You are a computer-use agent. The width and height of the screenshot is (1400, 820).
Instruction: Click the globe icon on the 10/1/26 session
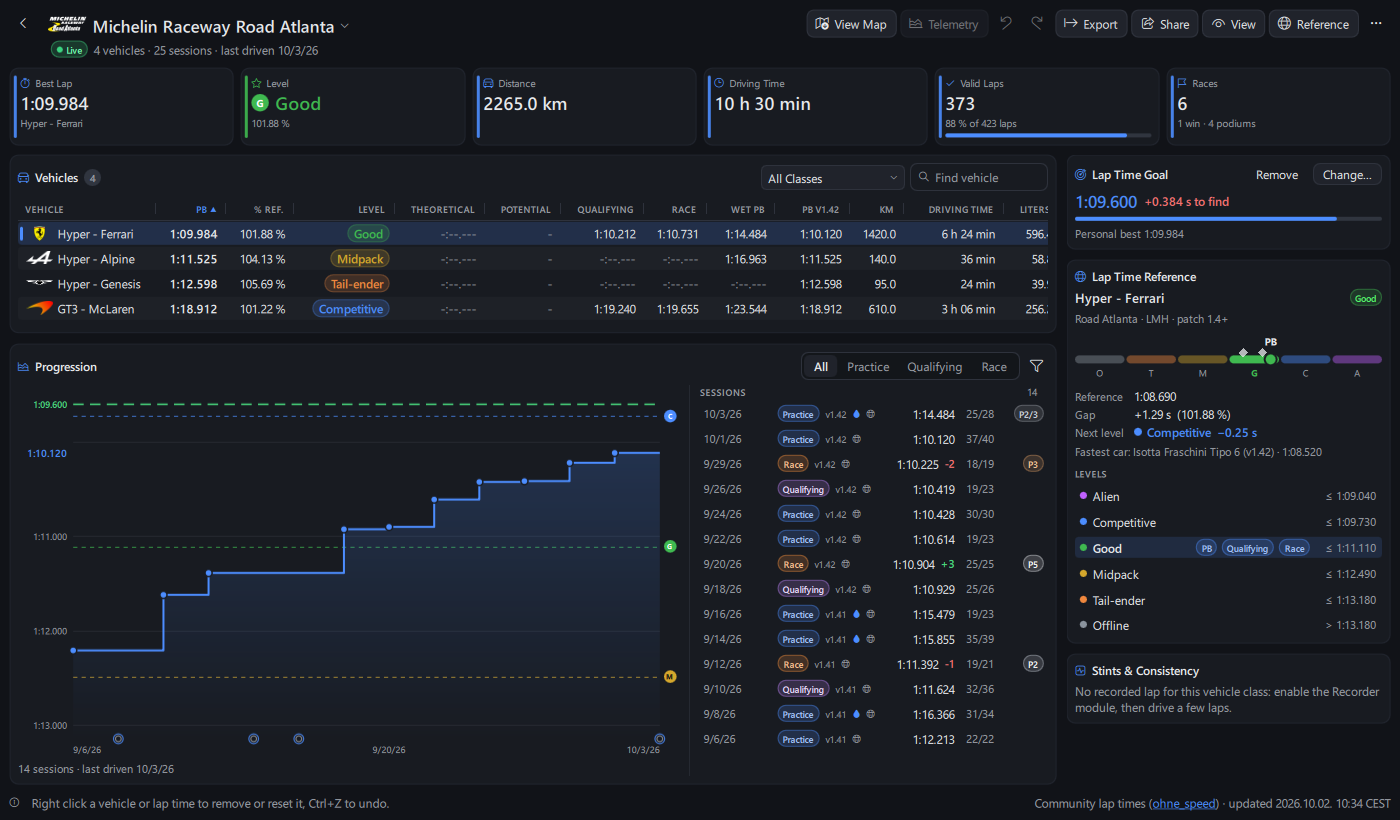click(x=857, y=439)
